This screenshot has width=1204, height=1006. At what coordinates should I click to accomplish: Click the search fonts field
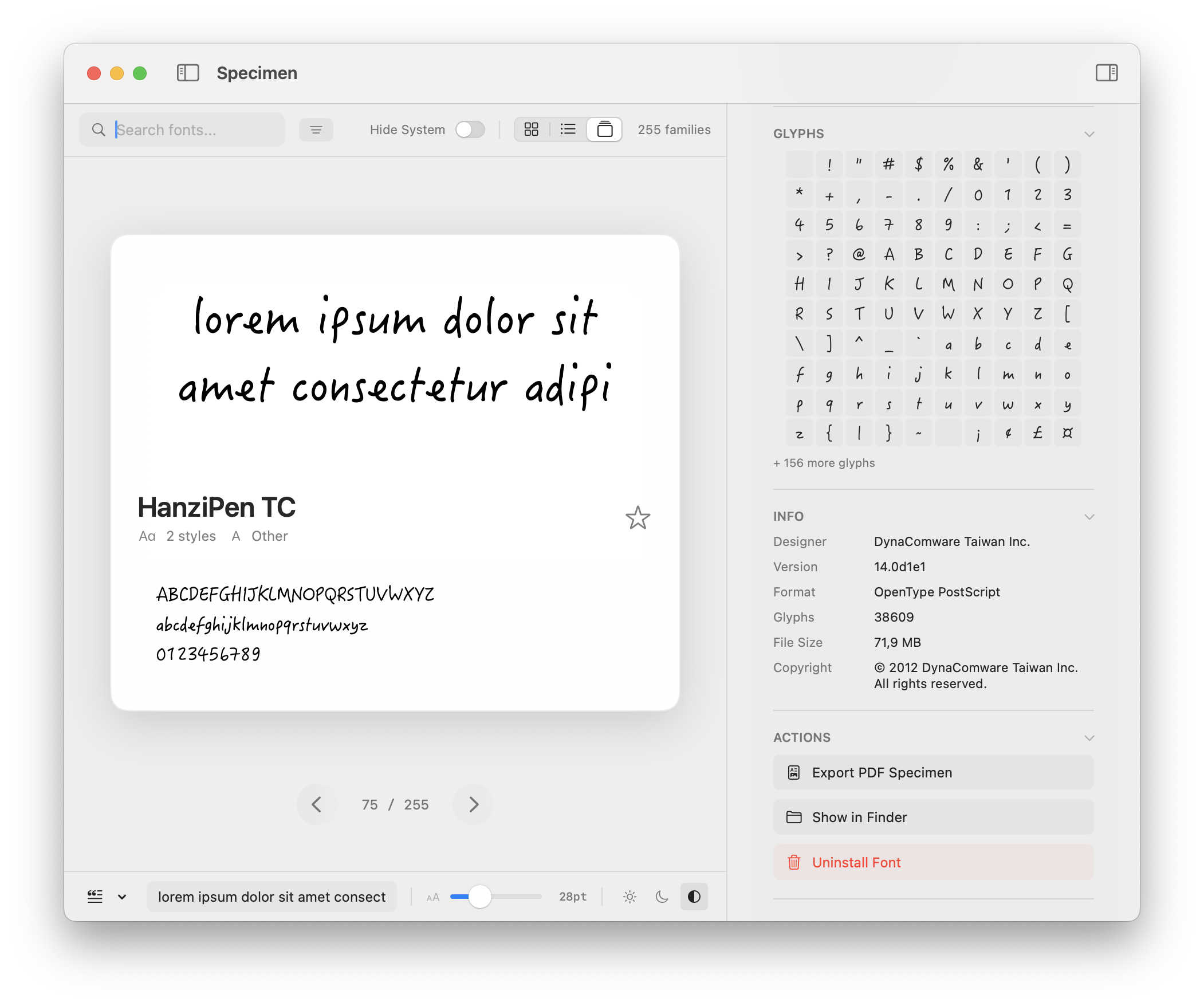point(182,129)
